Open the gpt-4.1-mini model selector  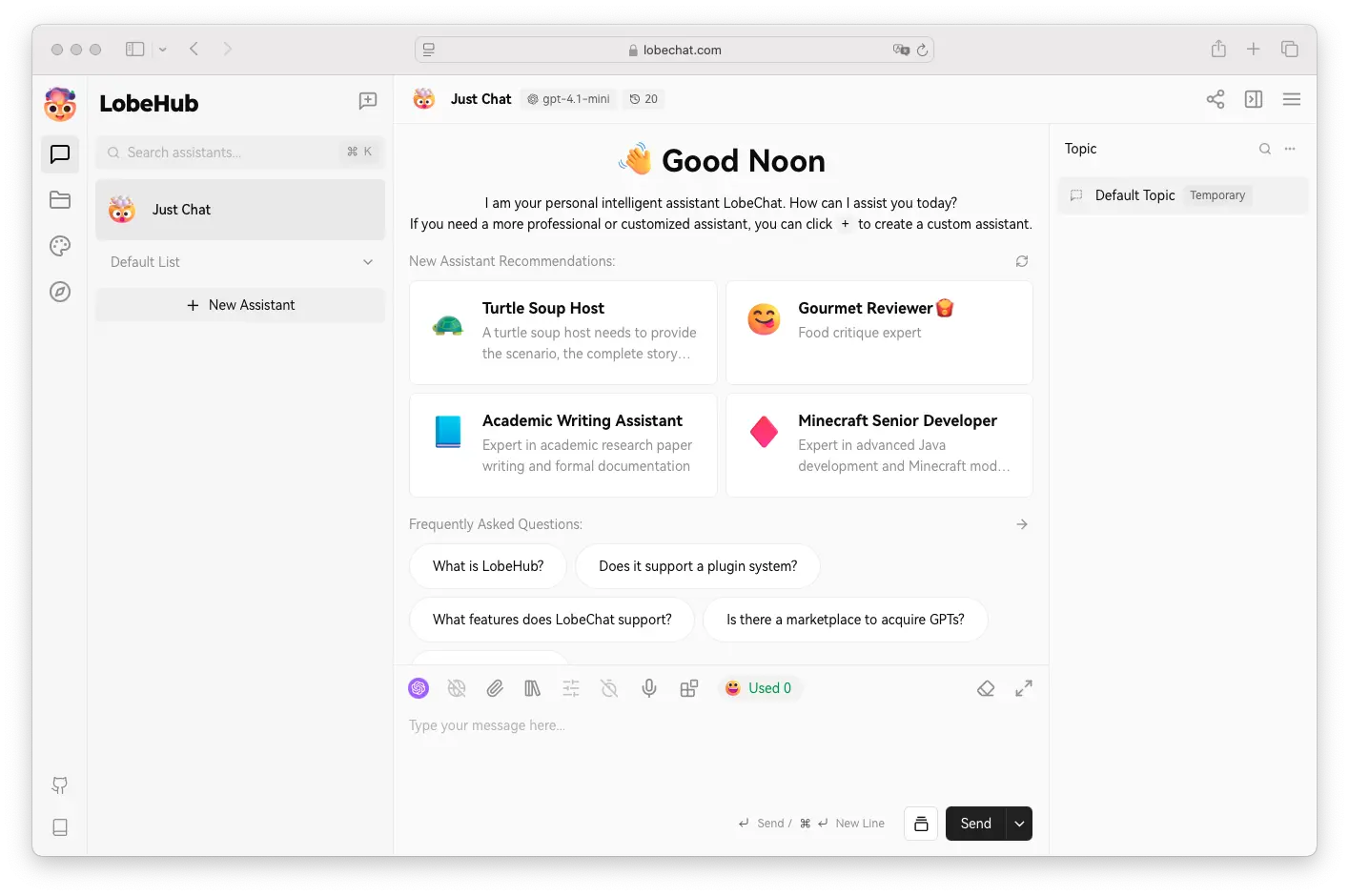[569, 99]
